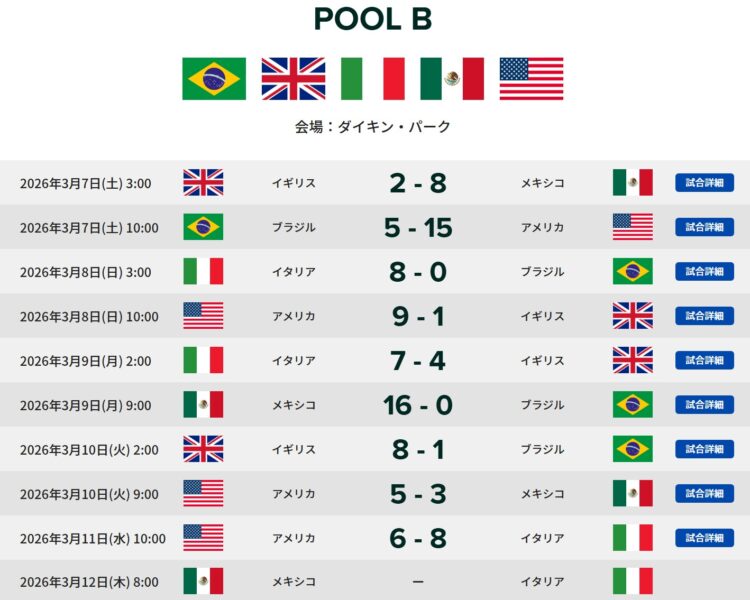Image resolution: width=750 pixels, height=600 pixels.
Task: Click the 6 - 8 score text
Action: pyautogui.click(x=418, y=538)
